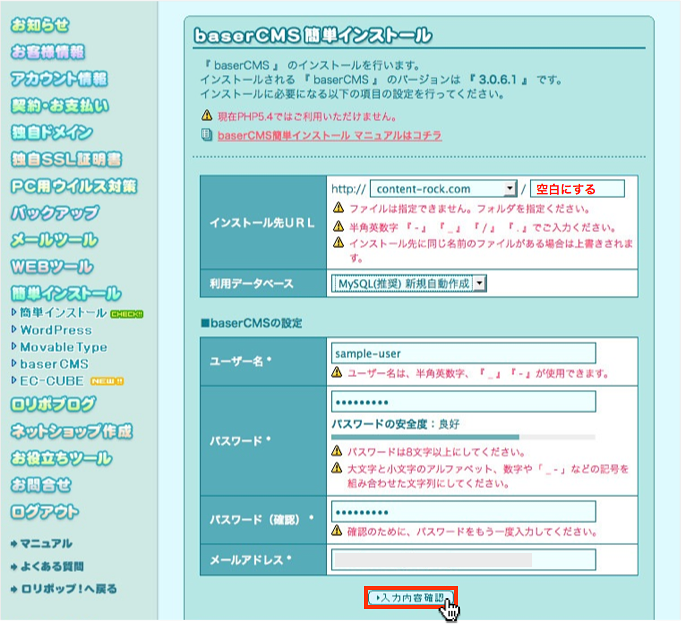Open the バックアップ menu
The height and width of the screenshot is (624, 681).
tap(55, 213)
